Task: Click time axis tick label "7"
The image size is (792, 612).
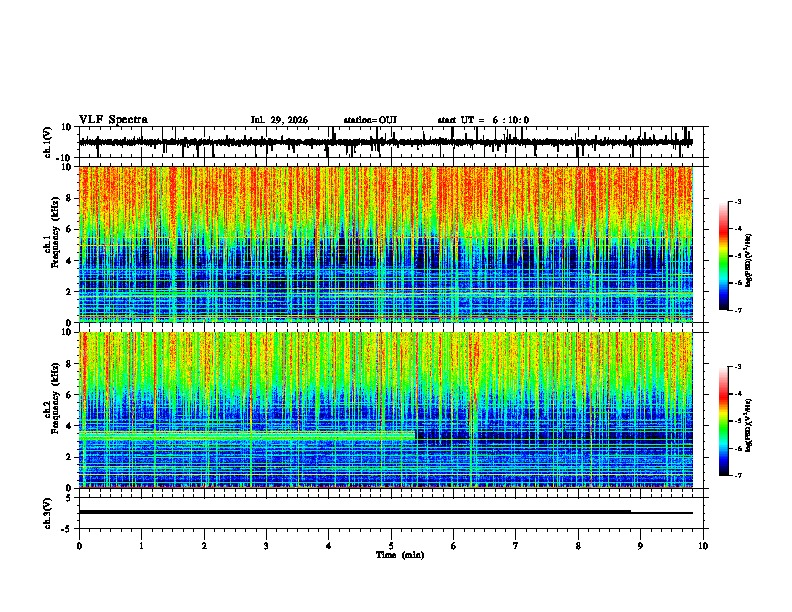Action: 516,546
